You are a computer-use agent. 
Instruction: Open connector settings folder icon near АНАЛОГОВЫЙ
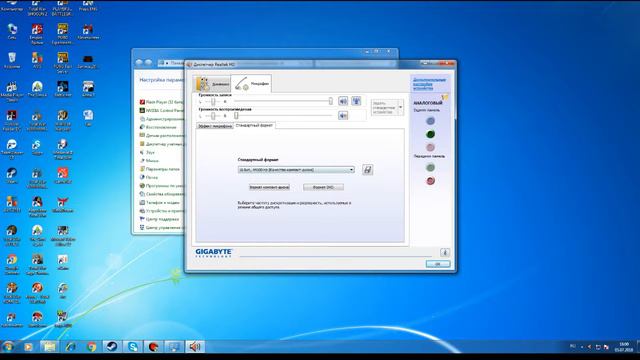click(445, 97)
